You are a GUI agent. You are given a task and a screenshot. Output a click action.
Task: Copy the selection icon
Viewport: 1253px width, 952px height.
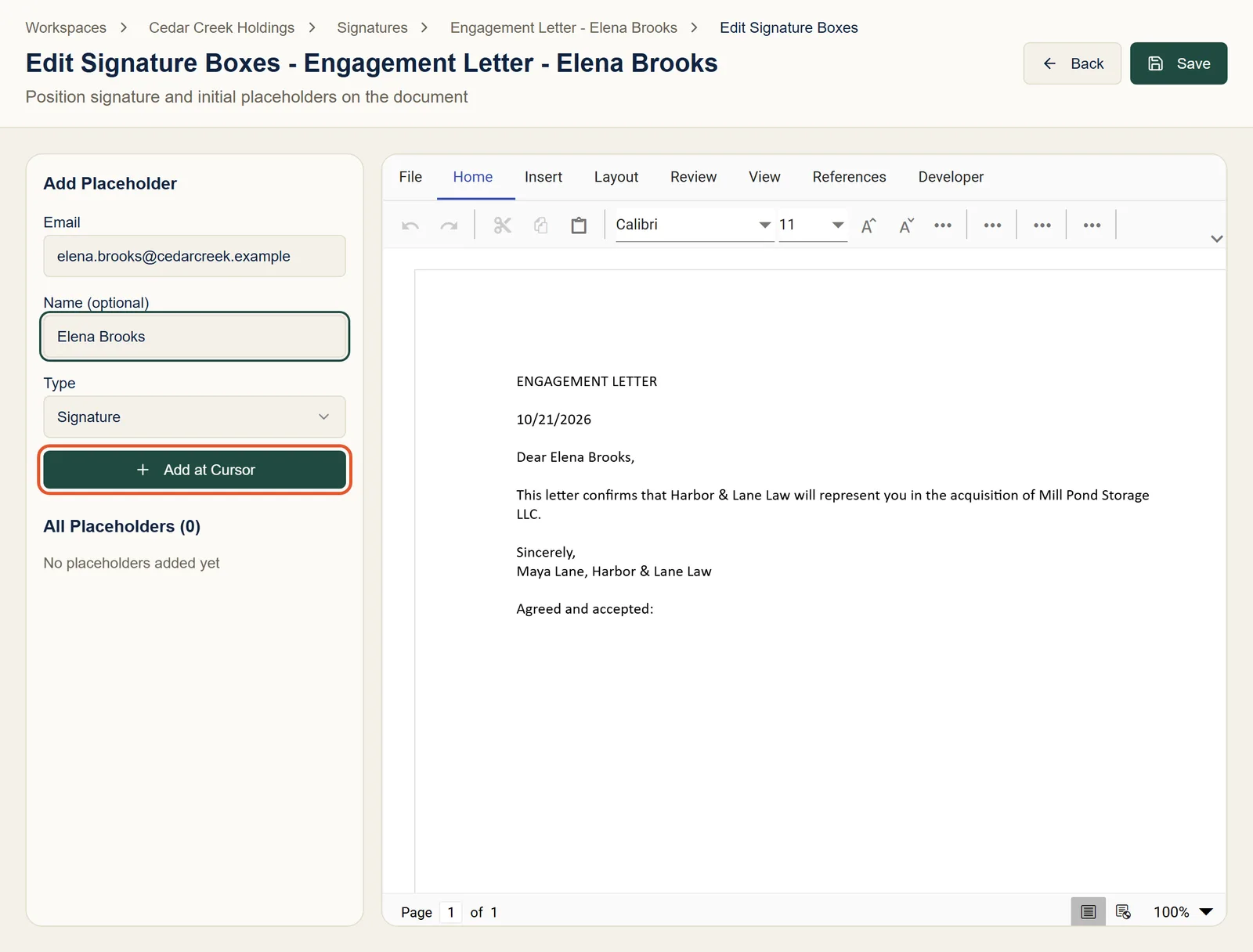pos(541,225)
